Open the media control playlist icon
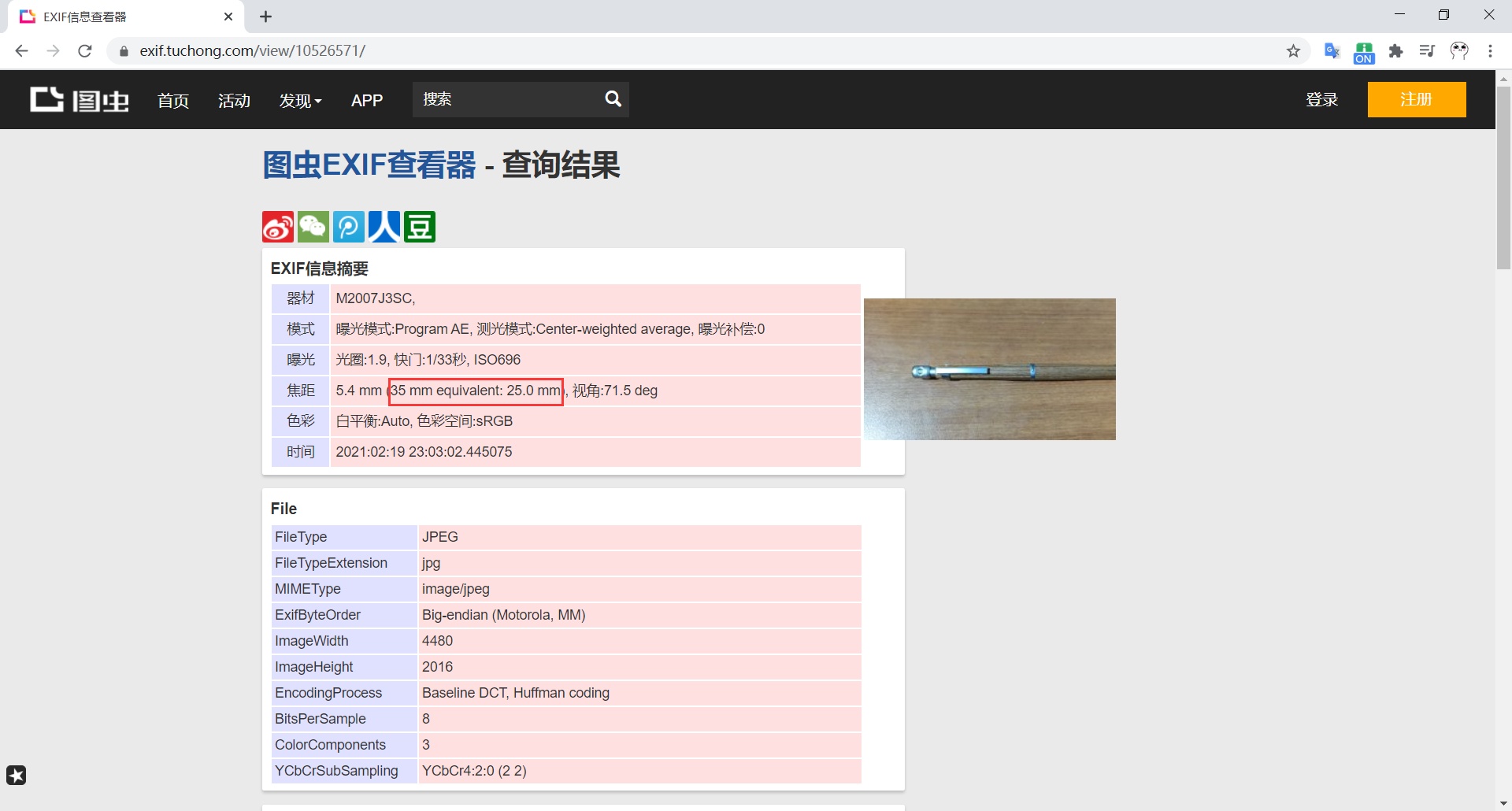The height and width of the screenshot is (811, 1512). [1427, 50]
